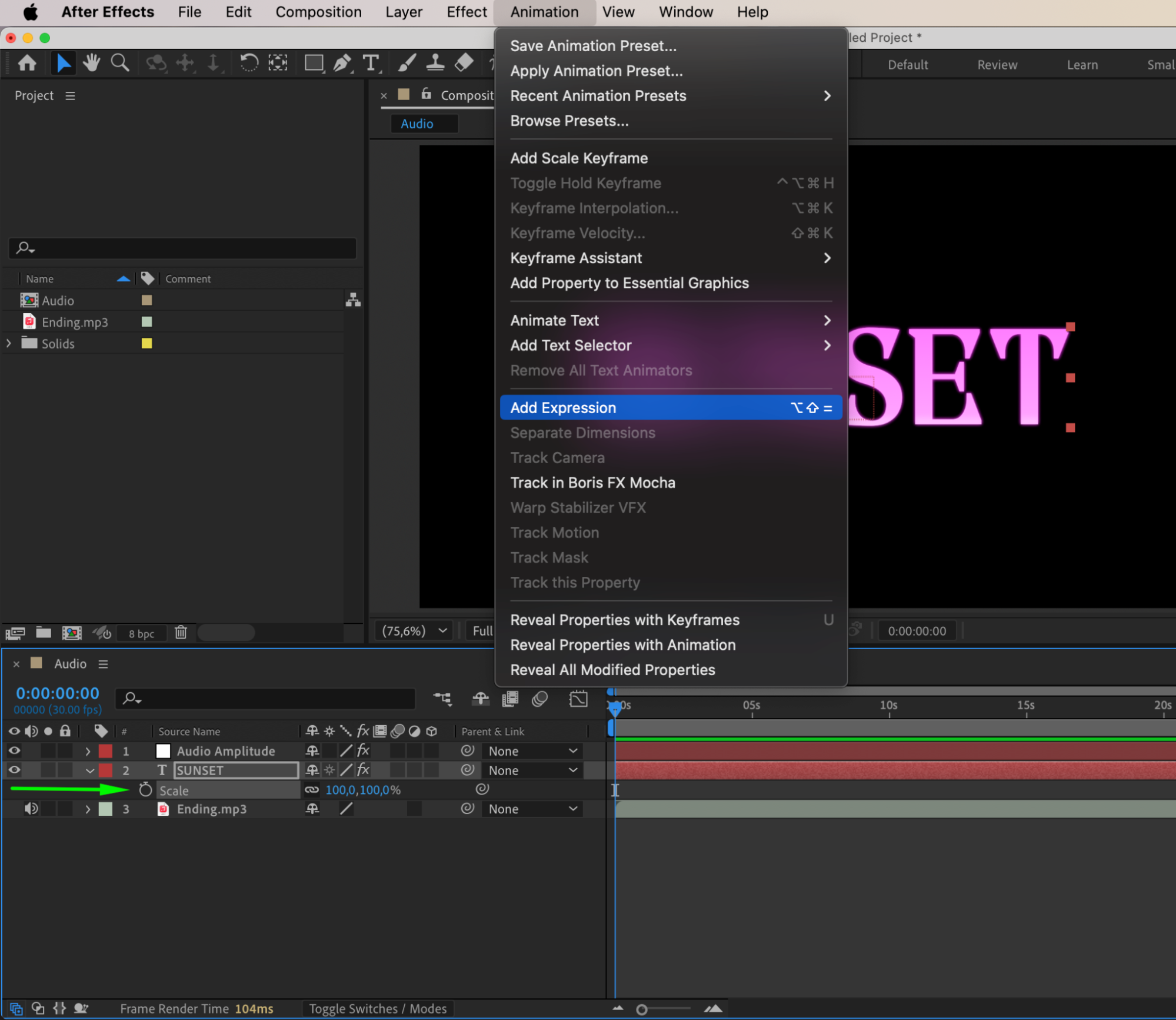The height and width of the screenshot is (1020, 1176).
Task: Toggle visibility eye of Audio Amplitude layer
Action: [14, 751]
